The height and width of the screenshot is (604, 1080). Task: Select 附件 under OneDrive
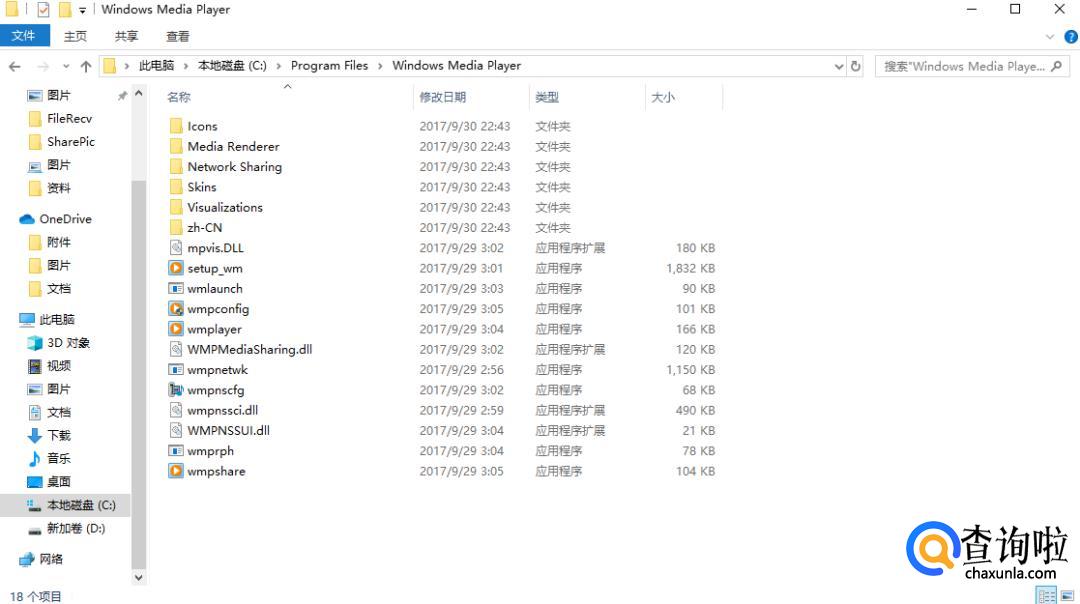click(59, 242)
